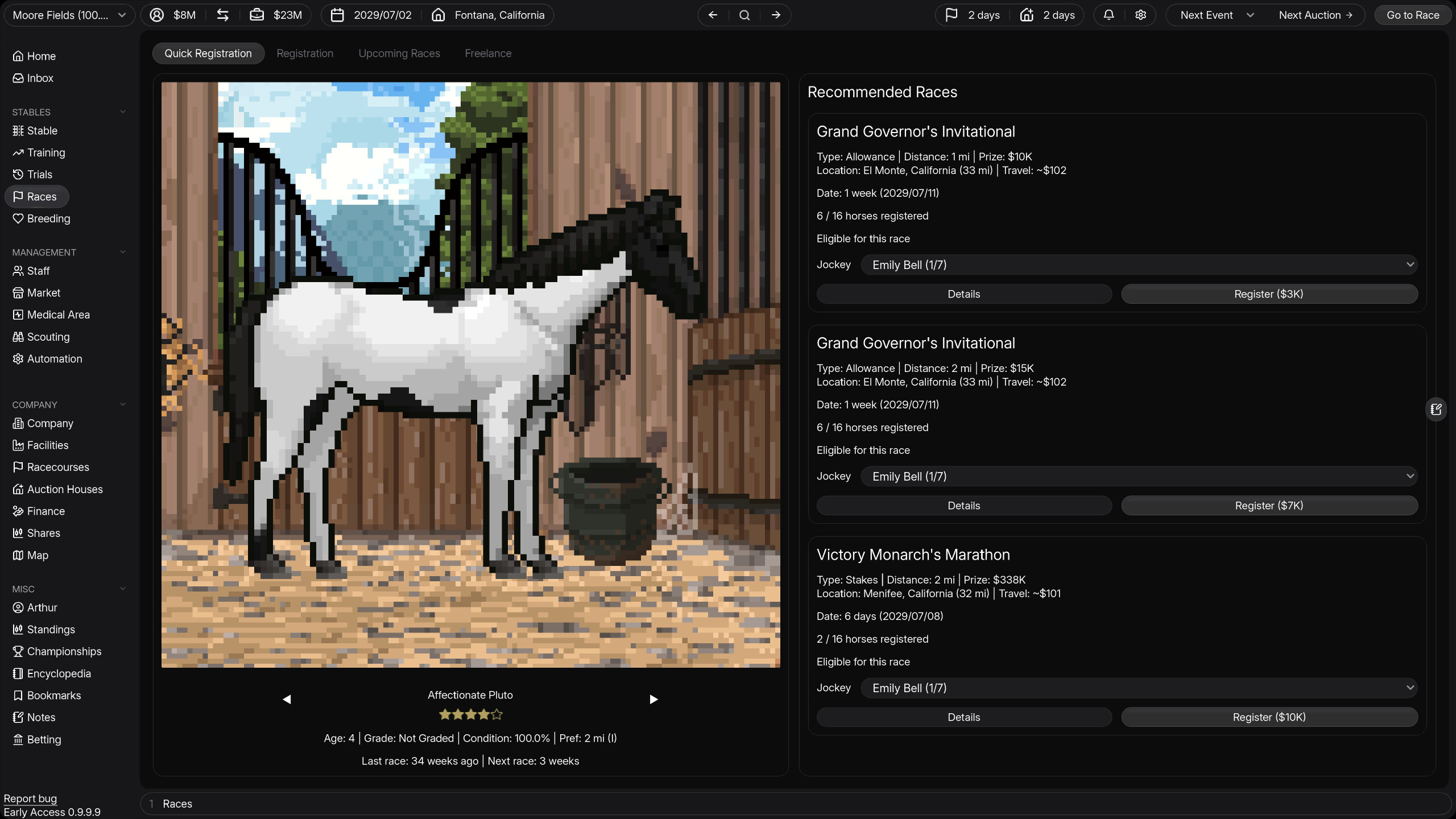Show next horse with right triangle
1456x819 pixels.
point(653,699)
